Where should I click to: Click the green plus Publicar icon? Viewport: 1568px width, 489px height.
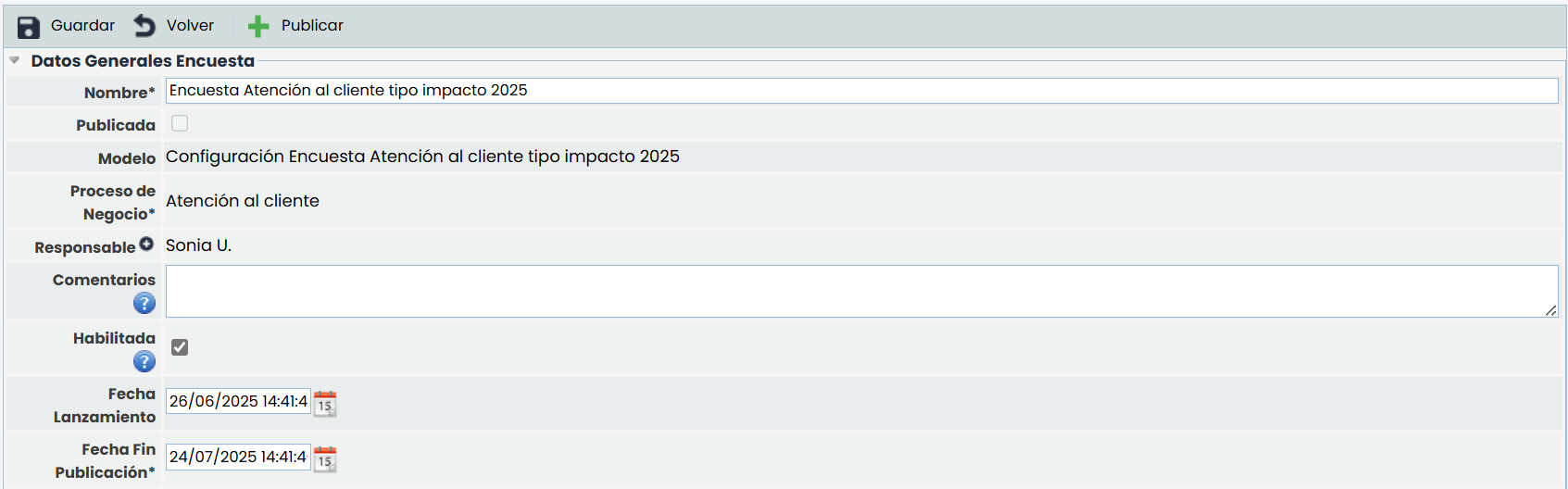coord(258,27)
